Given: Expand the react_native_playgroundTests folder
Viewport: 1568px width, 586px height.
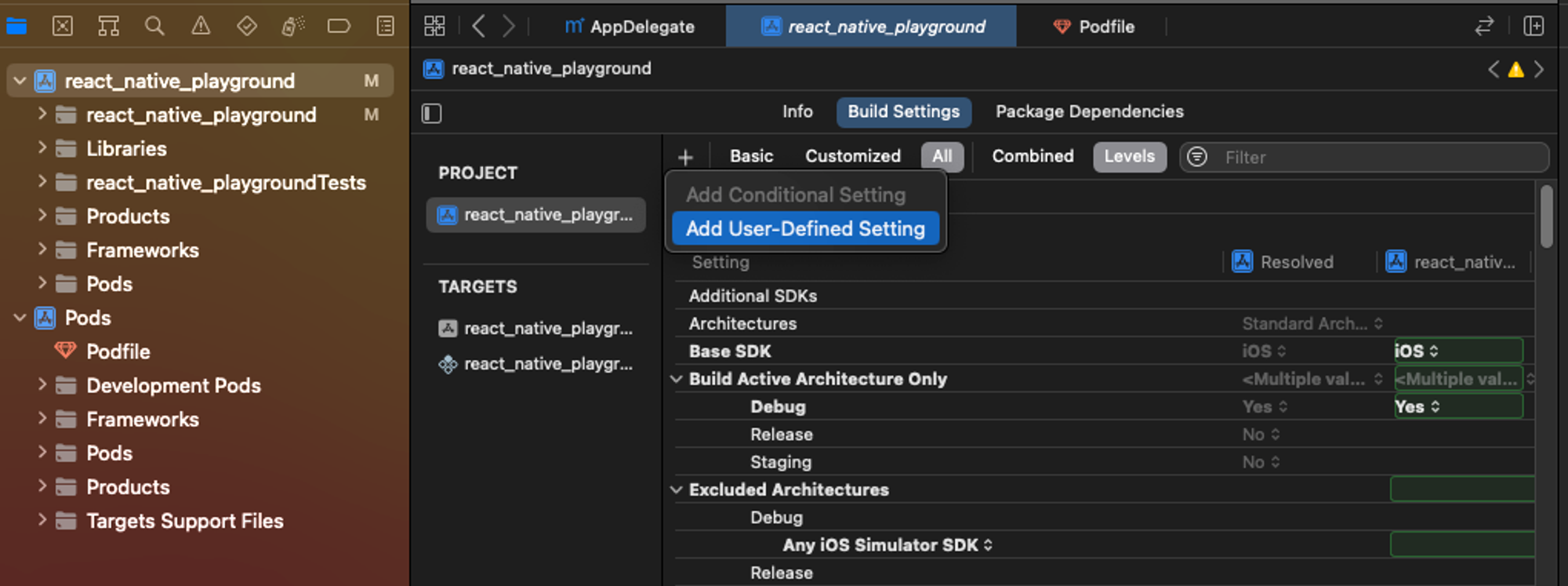Looking at the screenshot, I should pyautogui.click(x=42, y=182).
